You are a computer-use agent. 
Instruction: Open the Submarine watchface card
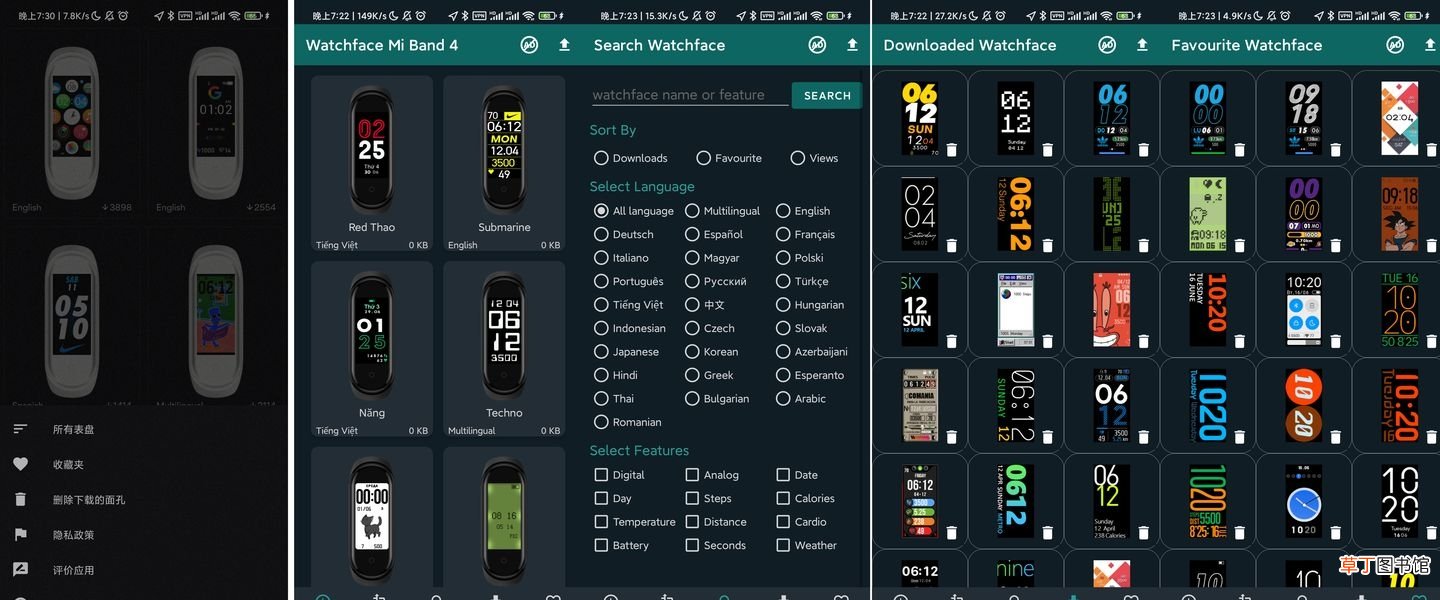tap(504, 164)
